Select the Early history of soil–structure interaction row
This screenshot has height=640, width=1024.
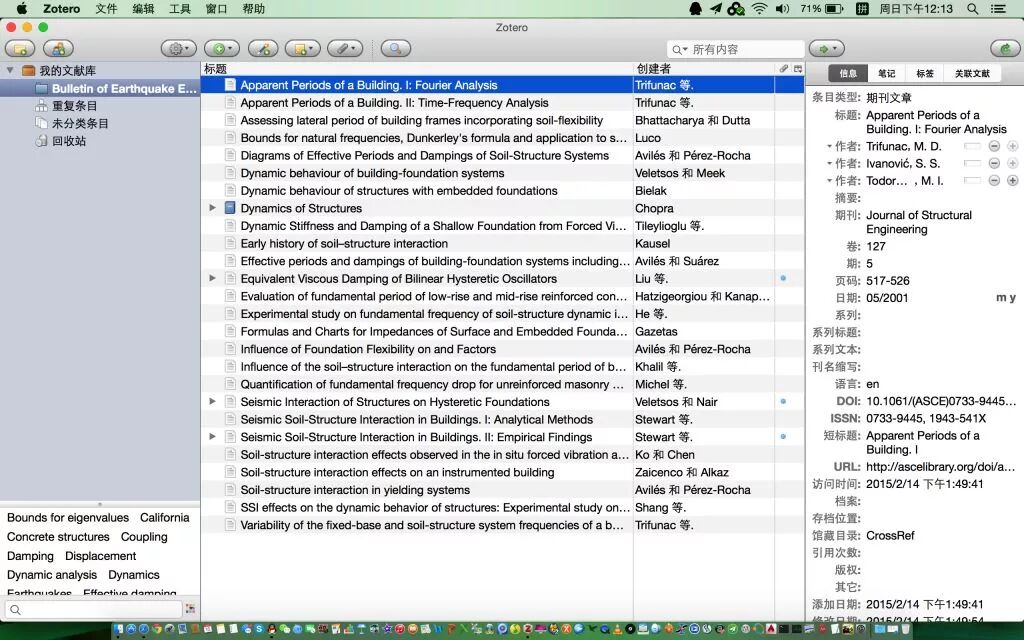pos(502,244)
